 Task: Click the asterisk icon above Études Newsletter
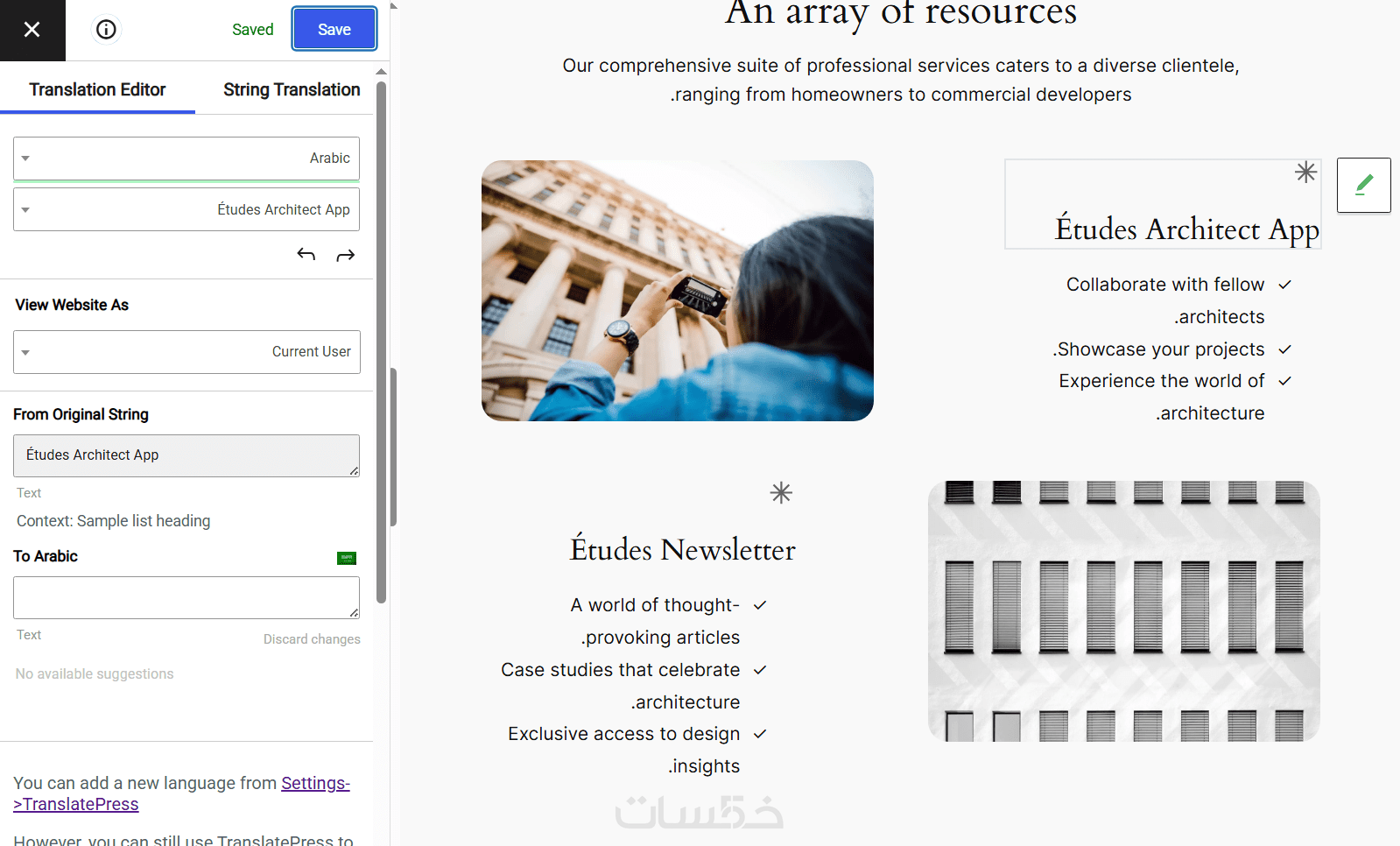click(x=781, y=493)
